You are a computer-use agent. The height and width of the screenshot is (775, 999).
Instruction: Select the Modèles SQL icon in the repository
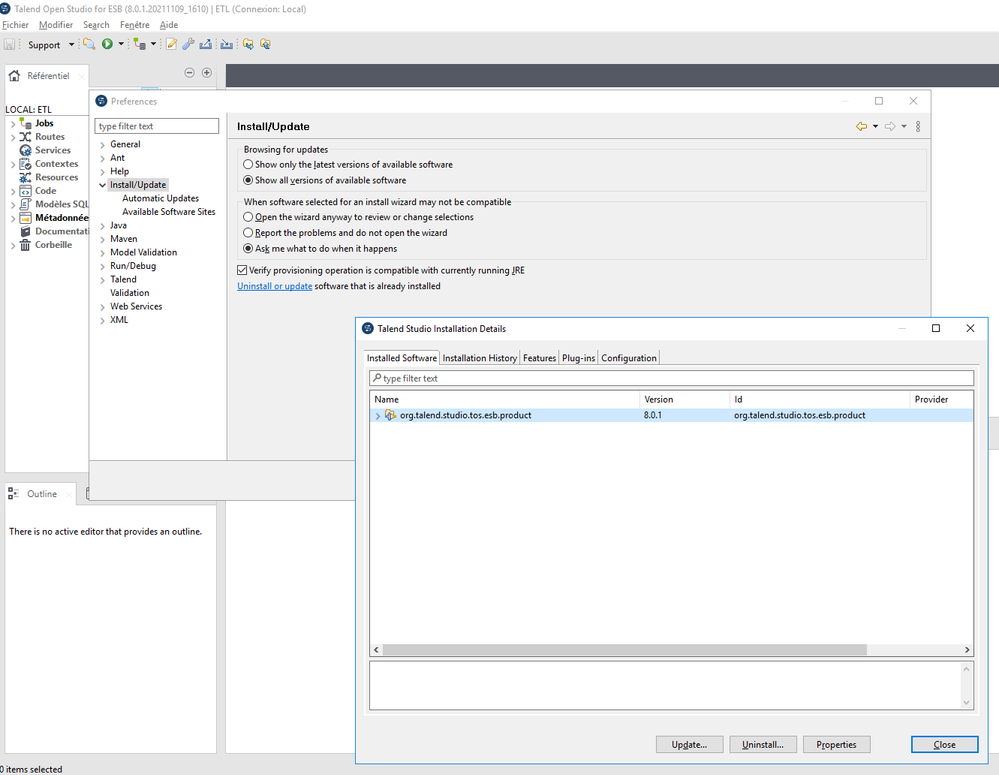[25, 204]
